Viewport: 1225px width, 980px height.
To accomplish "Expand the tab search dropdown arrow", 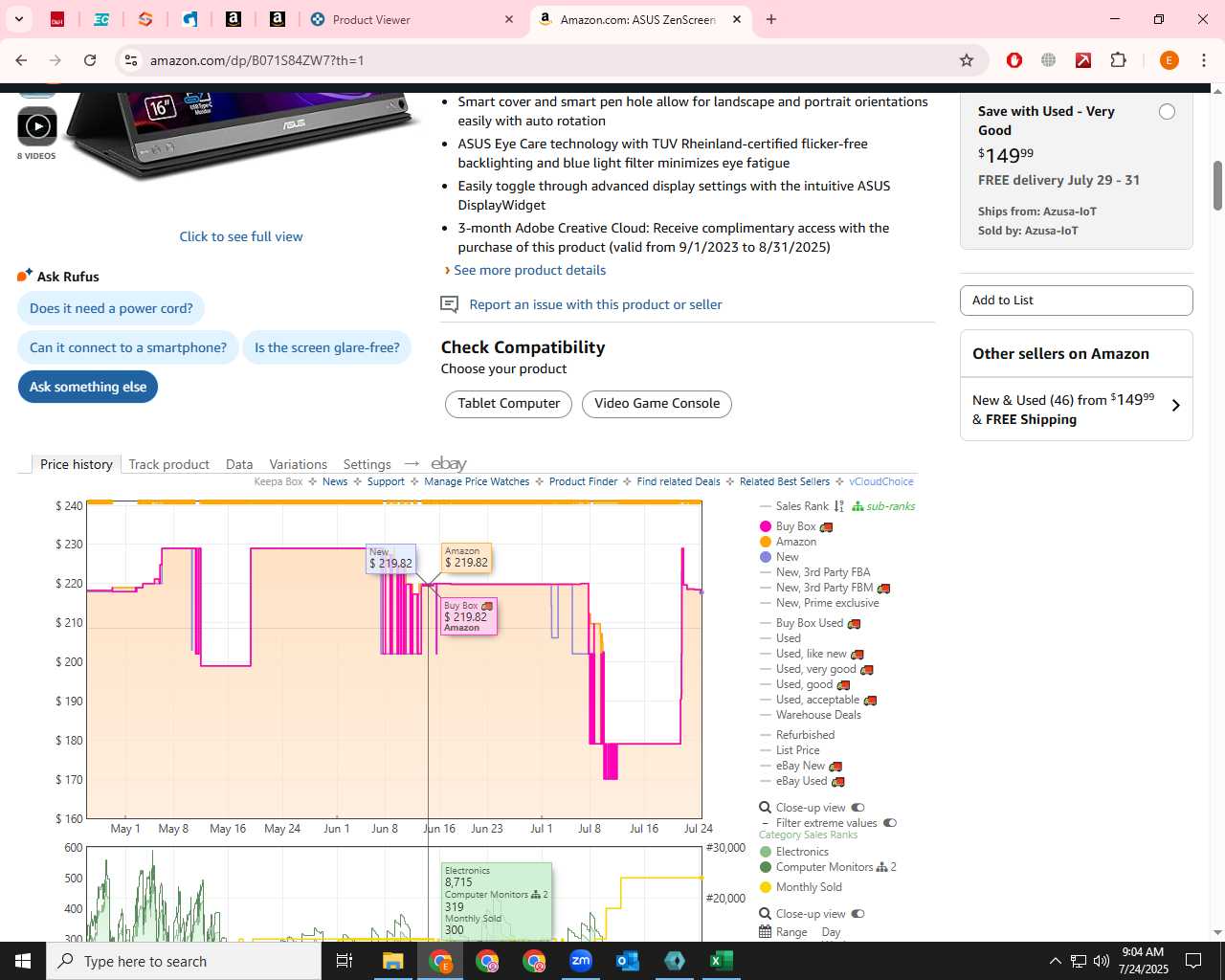I will [x=19, y=19].
